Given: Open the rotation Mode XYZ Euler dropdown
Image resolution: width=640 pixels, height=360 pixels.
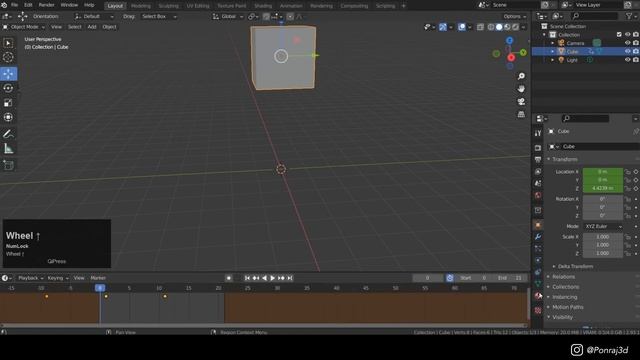Looking at the screenshot, I should pos(603,226).
